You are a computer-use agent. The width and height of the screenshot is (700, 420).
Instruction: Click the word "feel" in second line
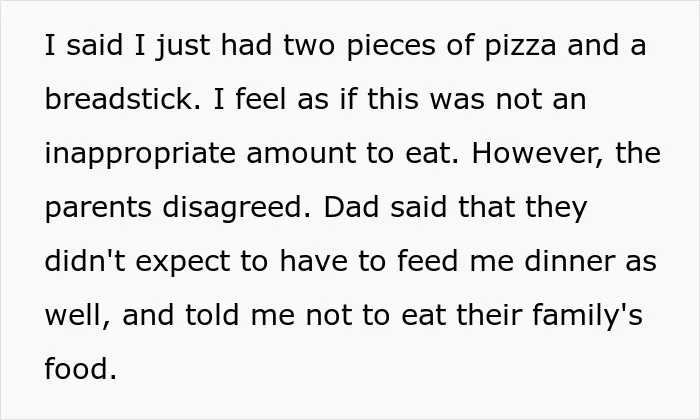click(x=261, y=99)
